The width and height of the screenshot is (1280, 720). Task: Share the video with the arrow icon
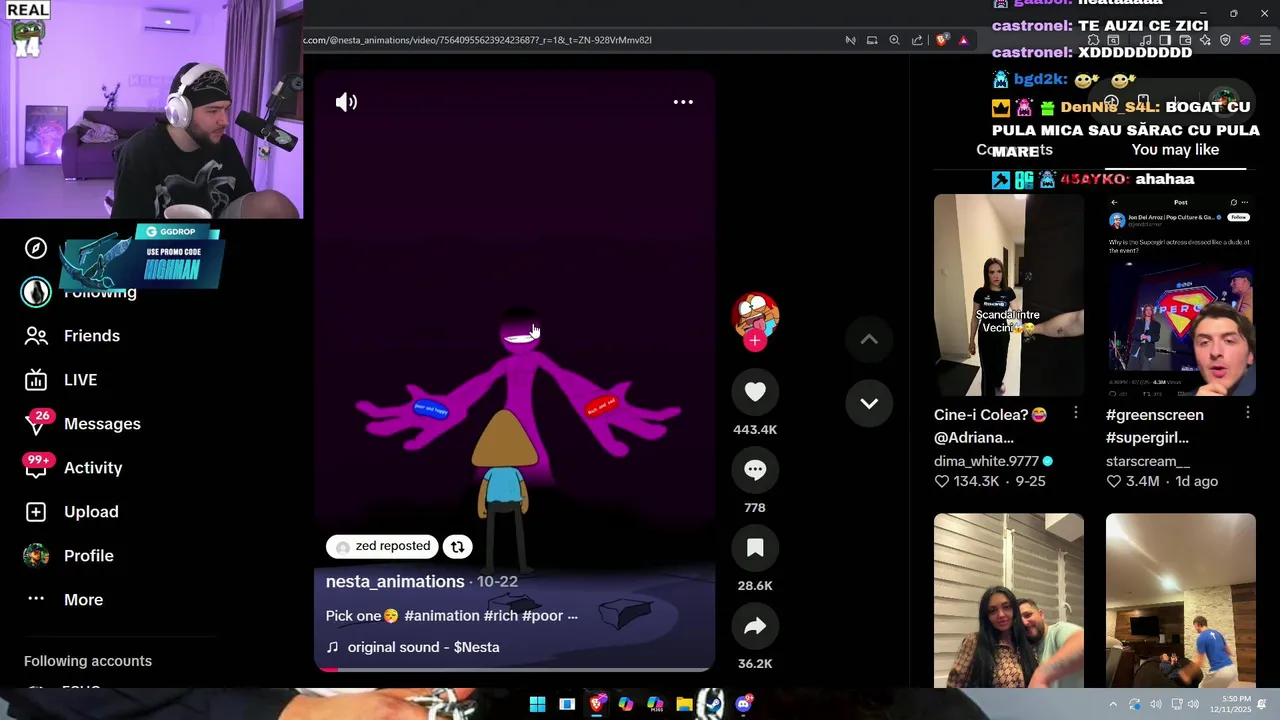click(x=755, y=626)
